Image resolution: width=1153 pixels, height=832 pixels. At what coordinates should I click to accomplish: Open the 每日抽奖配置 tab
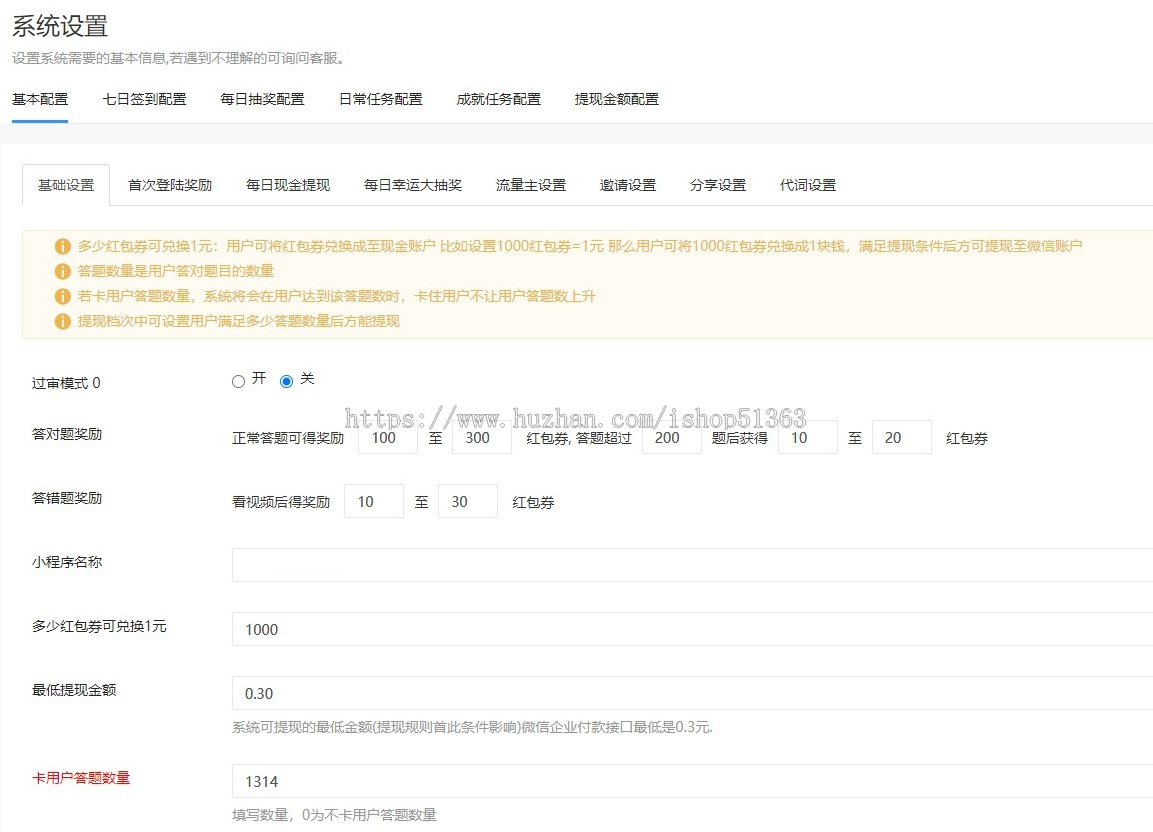[263, 99]
